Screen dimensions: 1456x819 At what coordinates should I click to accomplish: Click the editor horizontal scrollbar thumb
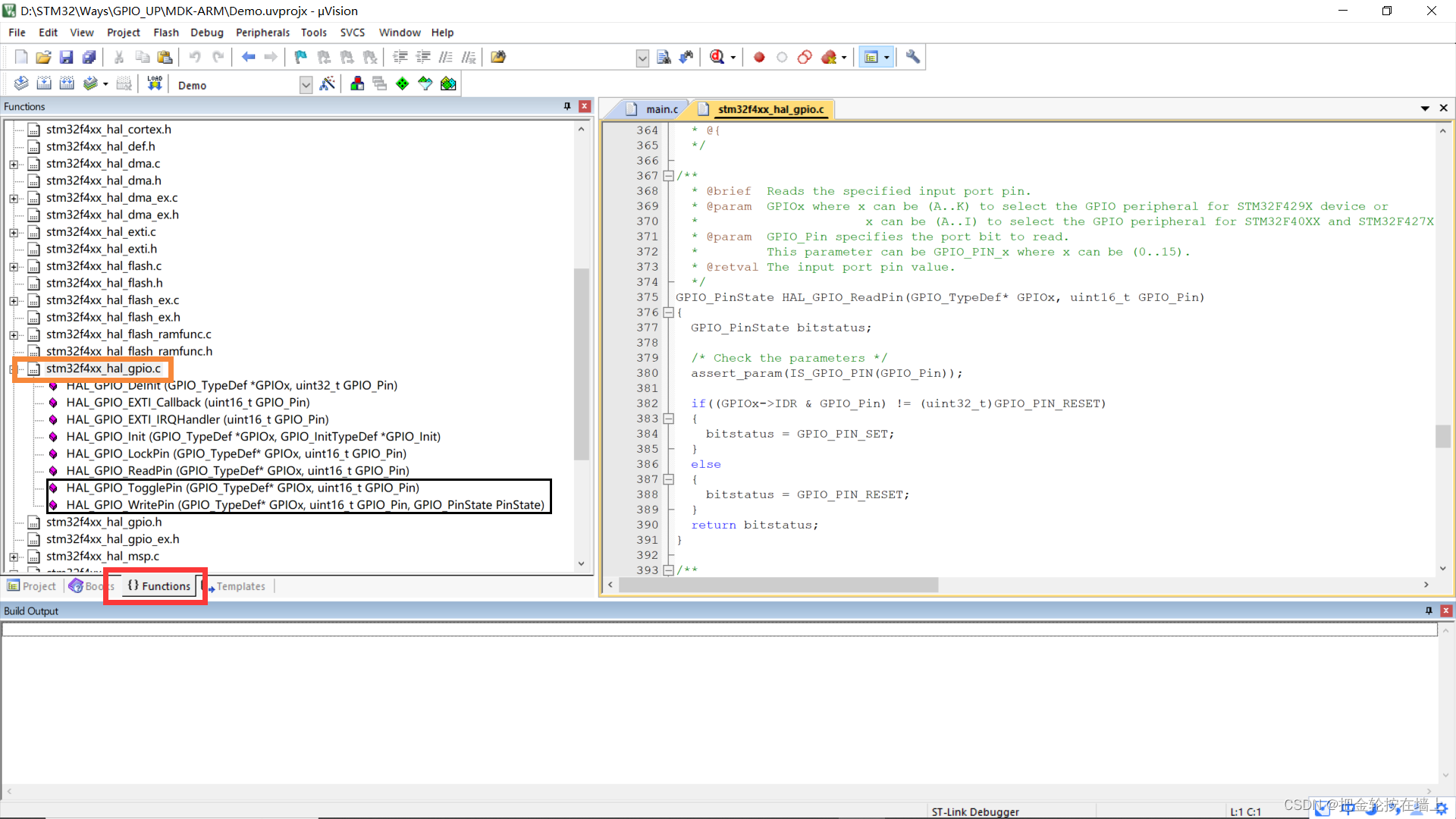[x=779, y=585]
